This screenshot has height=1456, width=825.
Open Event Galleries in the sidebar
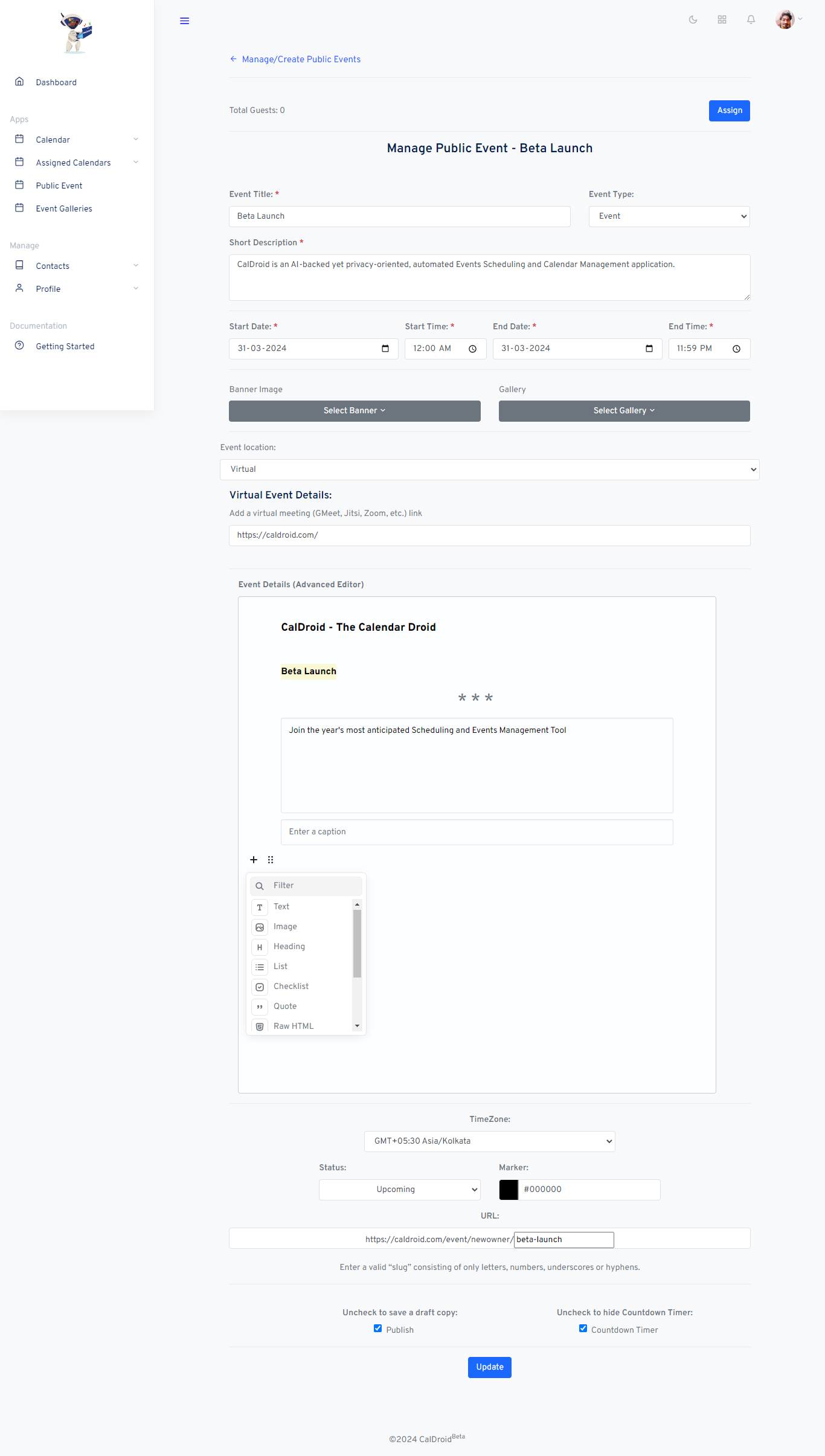coord(64,208)
